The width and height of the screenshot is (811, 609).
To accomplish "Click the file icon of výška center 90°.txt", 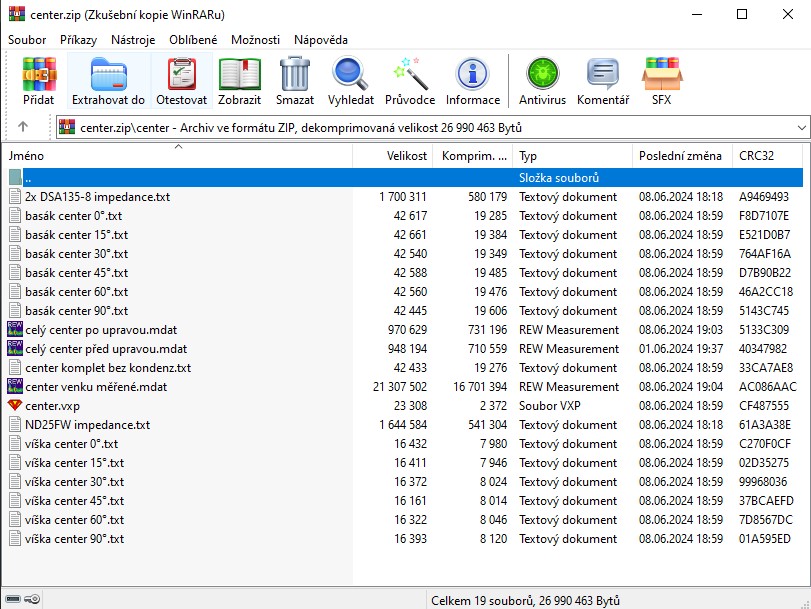I will click(x=15, y=539).
